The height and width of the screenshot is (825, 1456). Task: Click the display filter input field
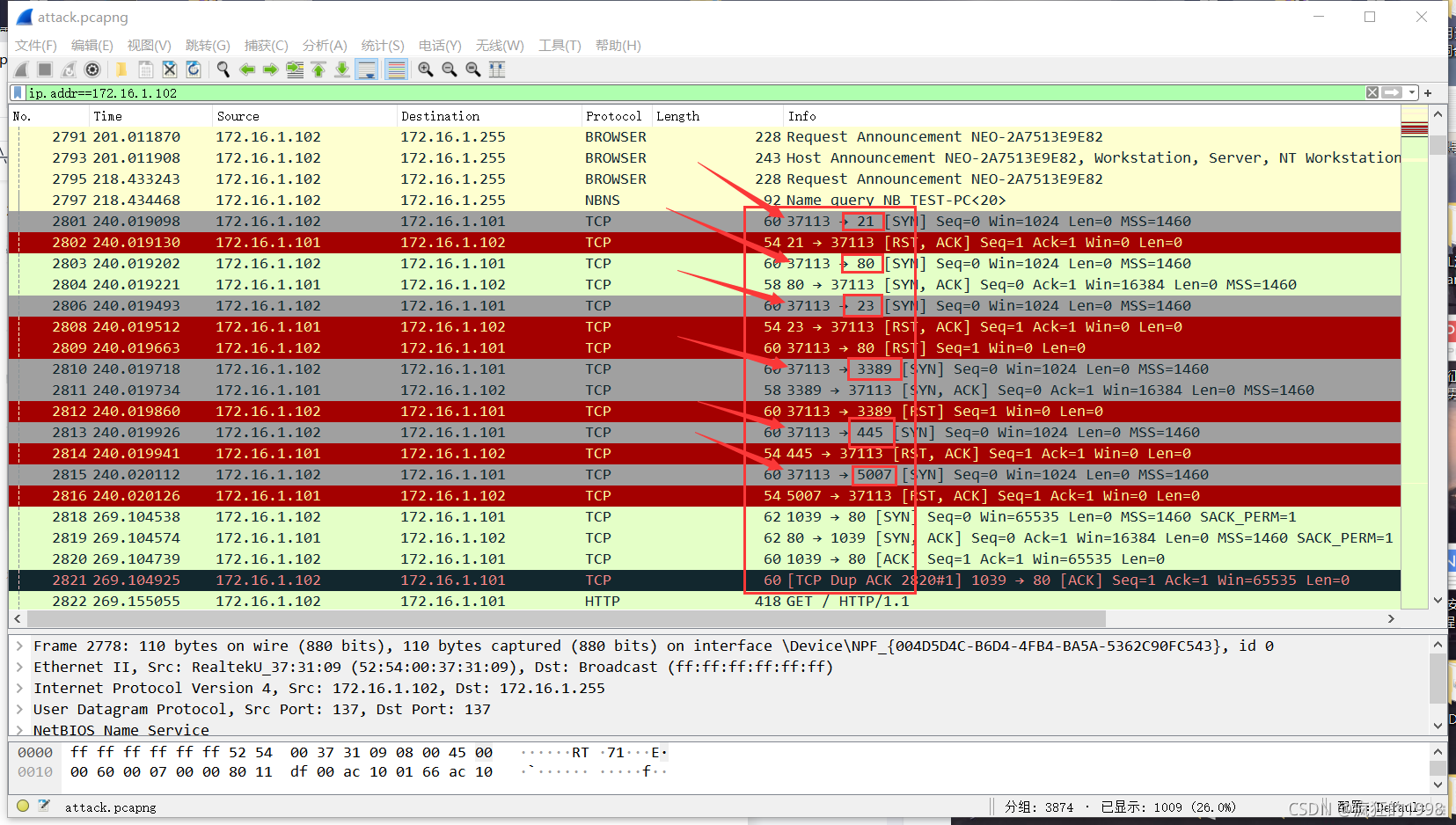click(x=695, y=92)
